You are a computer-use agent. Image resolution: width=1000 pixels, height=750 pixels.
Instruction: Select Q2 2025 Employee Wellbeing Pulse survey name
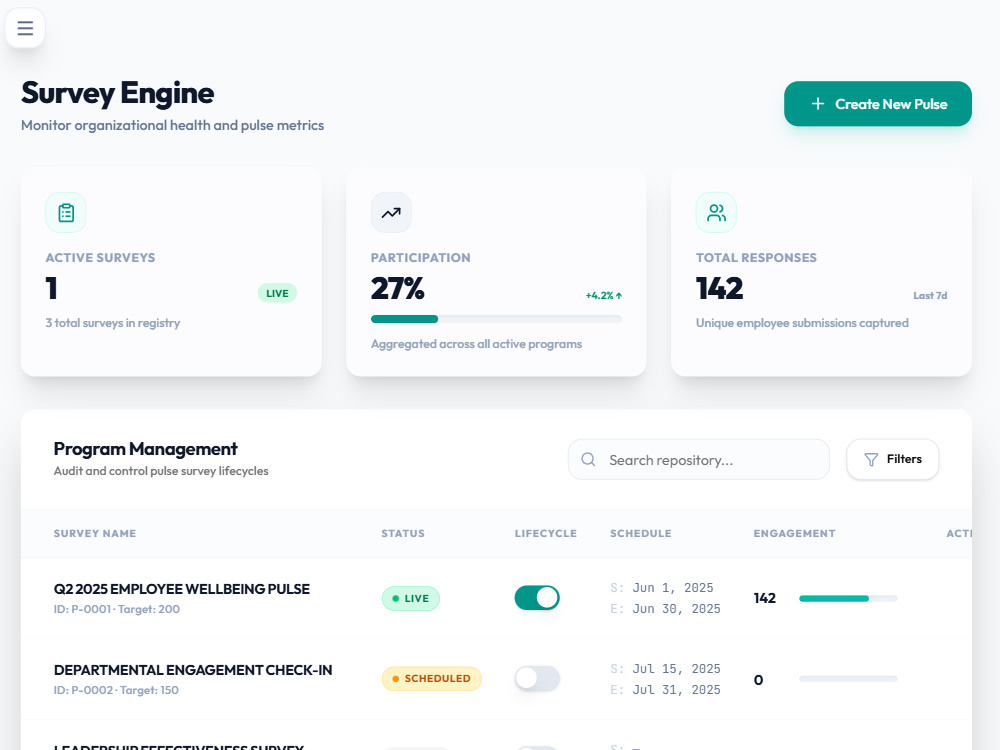pos(182,589)
